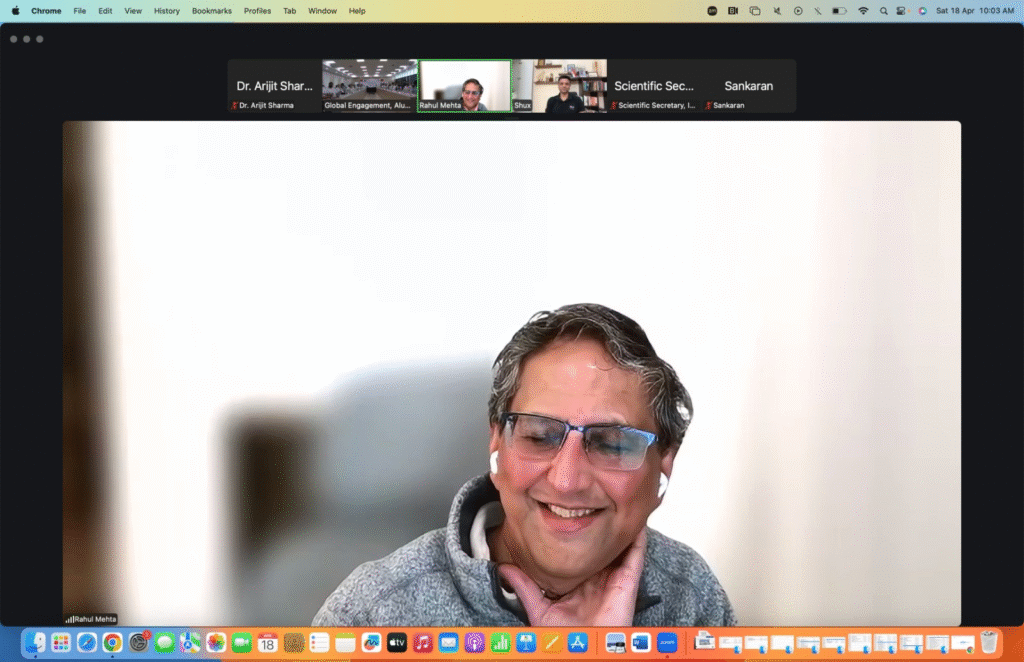Click the Spotlight search icon in menu bar
The width and height of the screenshot is (1024, 662).
tap(883, 11)
